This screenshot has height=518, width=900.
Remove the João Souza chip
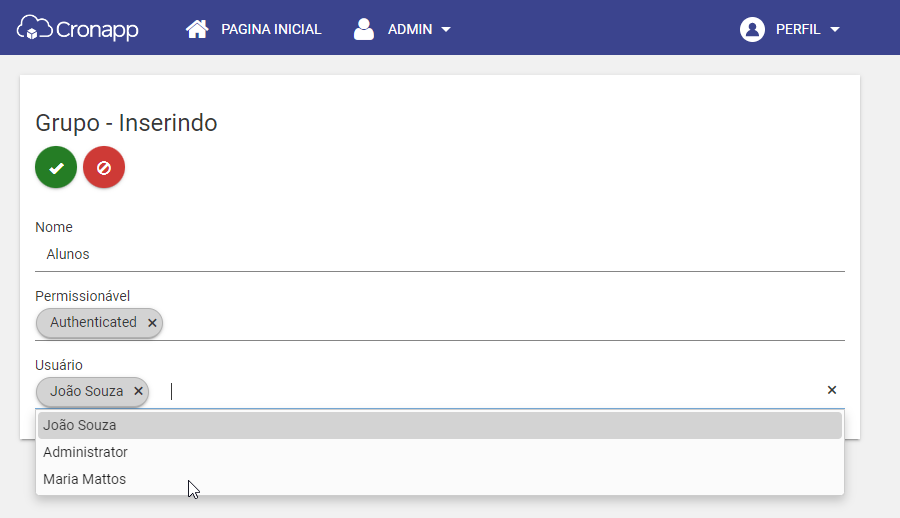tap(138, 391)
